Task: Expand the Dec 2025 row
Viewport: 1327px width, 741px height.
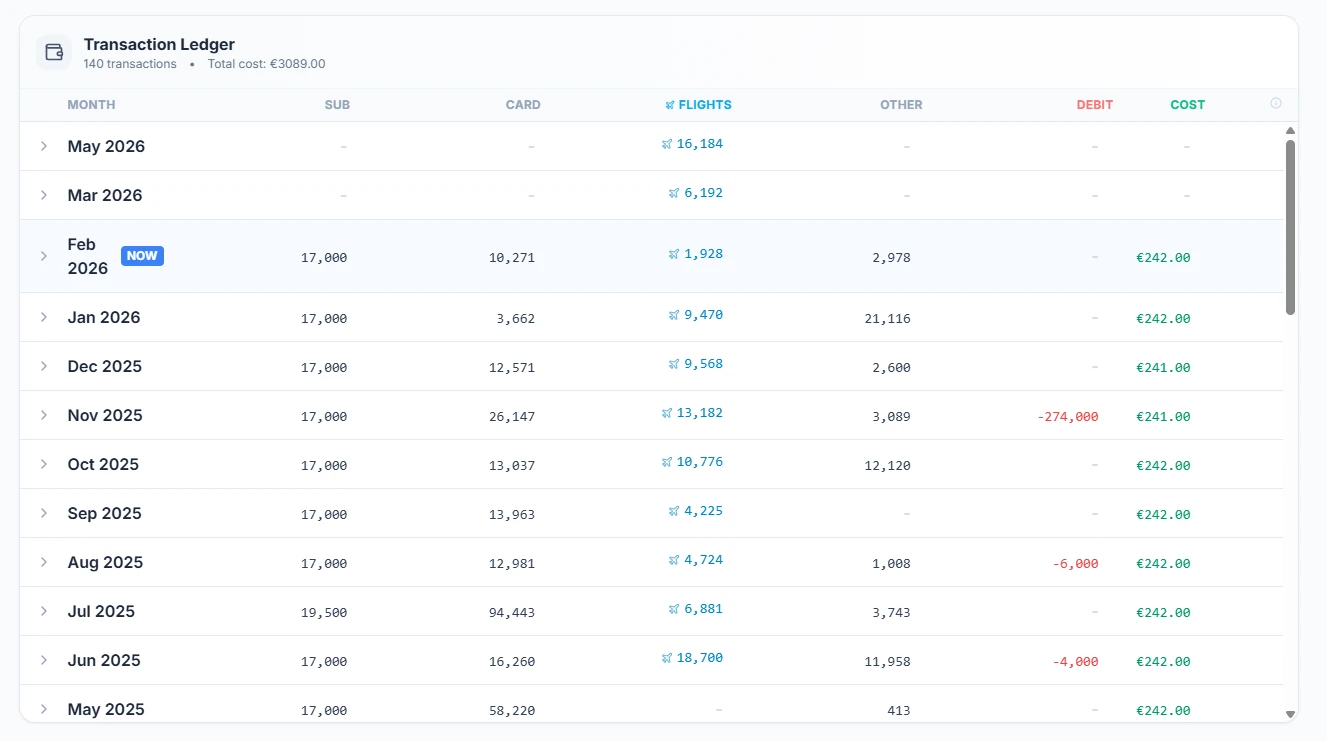Action: [43, 366]
